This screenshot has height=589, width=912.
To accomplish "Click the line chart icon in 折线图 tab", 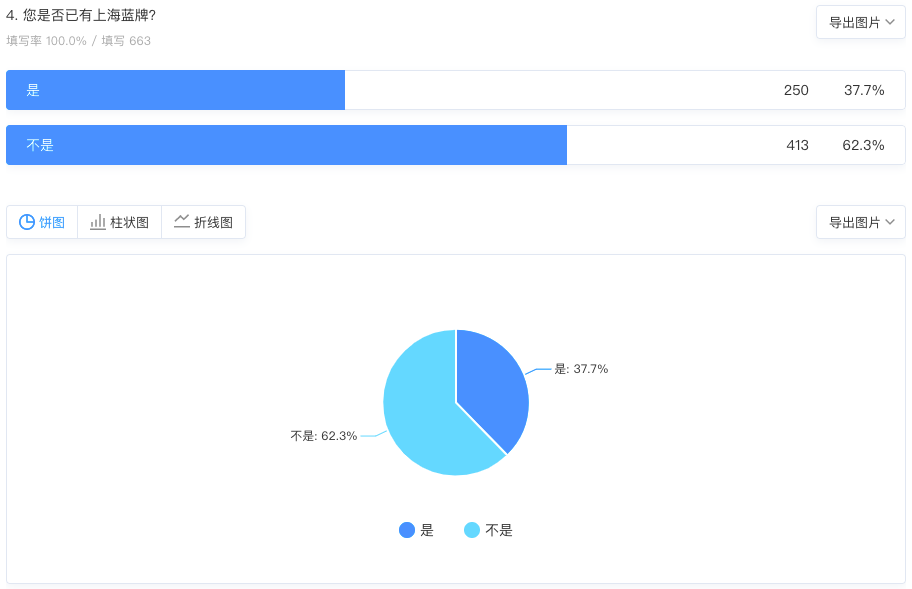I will pos(181,221).
